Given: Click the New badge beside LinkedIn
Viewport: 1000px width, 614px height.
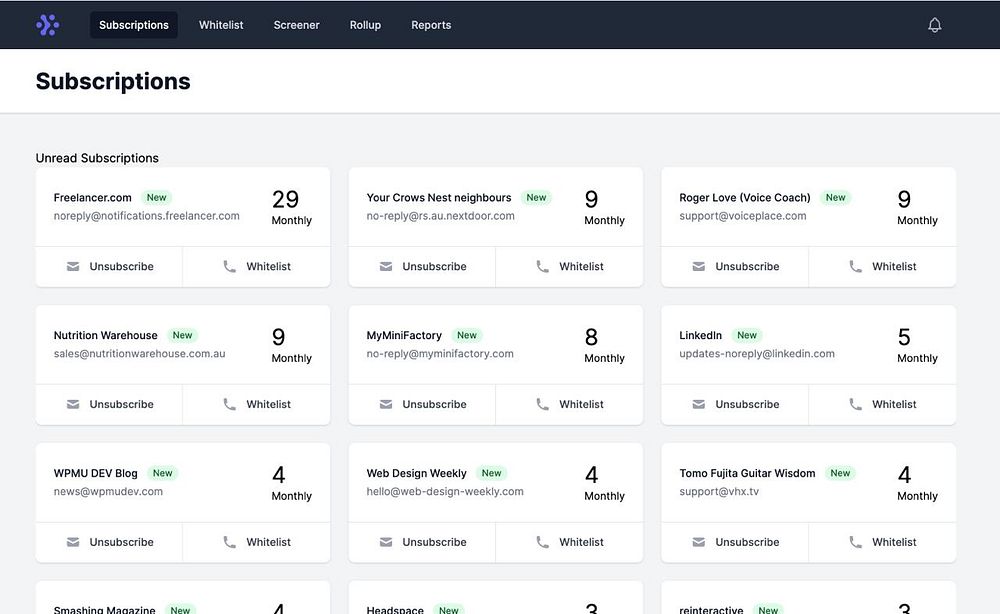Looking at the screenshot, I should click(x=747, y=335).
